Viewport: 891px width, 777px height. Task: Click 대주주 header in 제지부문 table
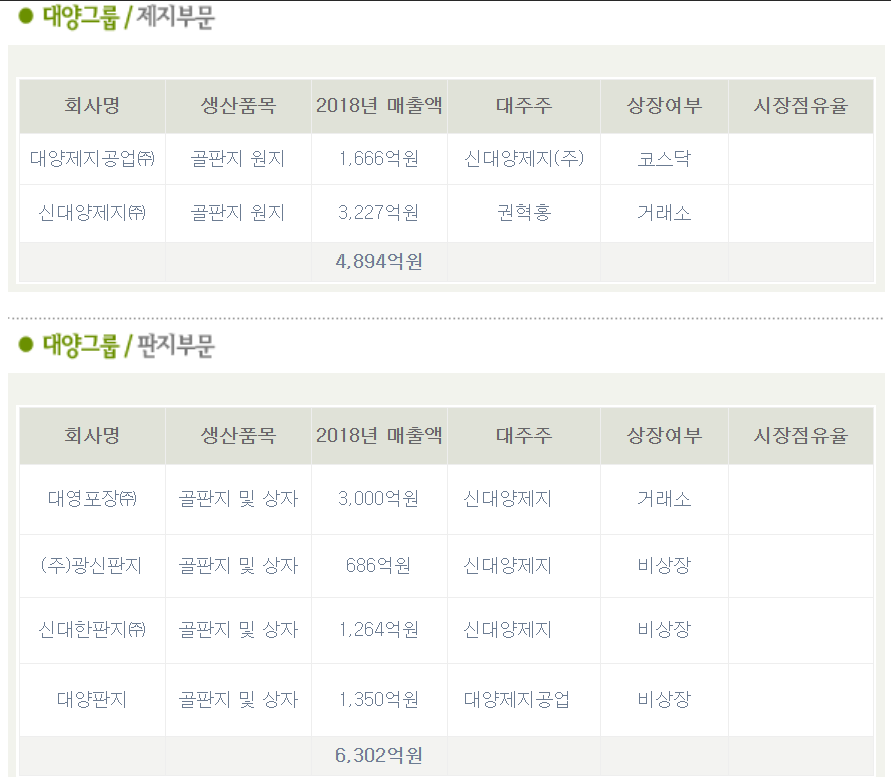coord(524,106)
